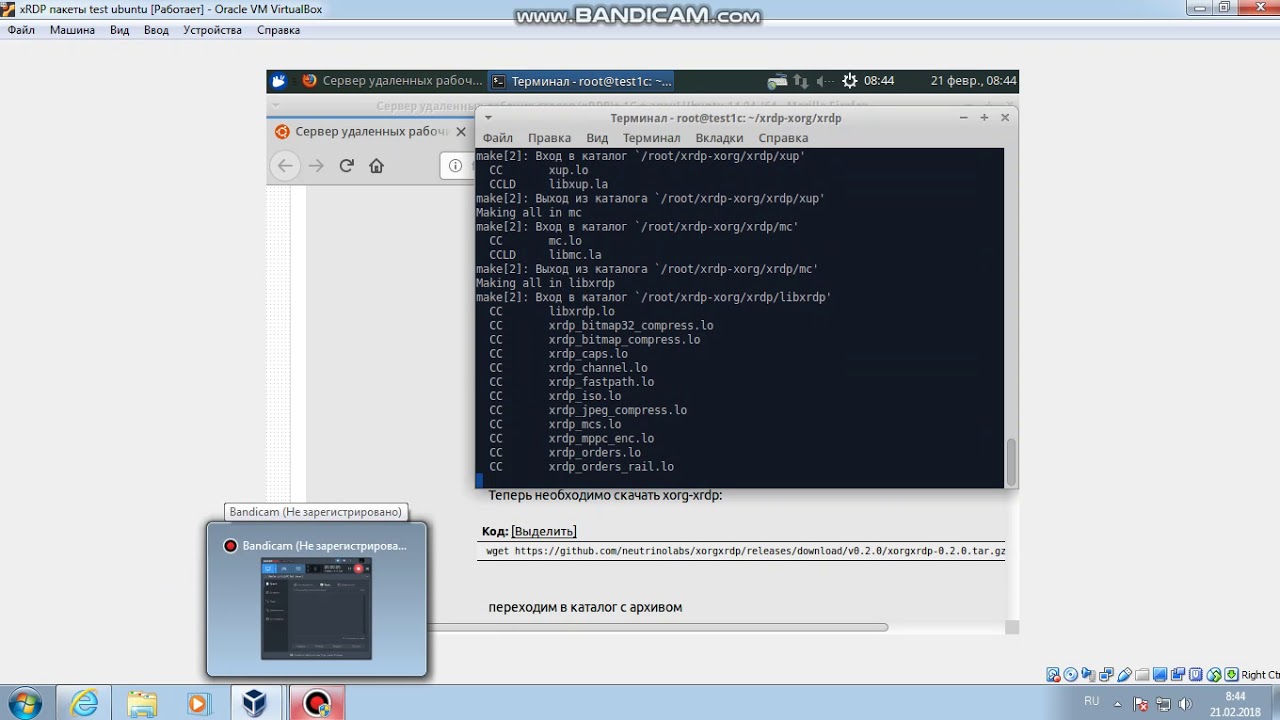Open VirtualBox Машина menu
Screen dimensions: 1280x720
tap(72, 30)
